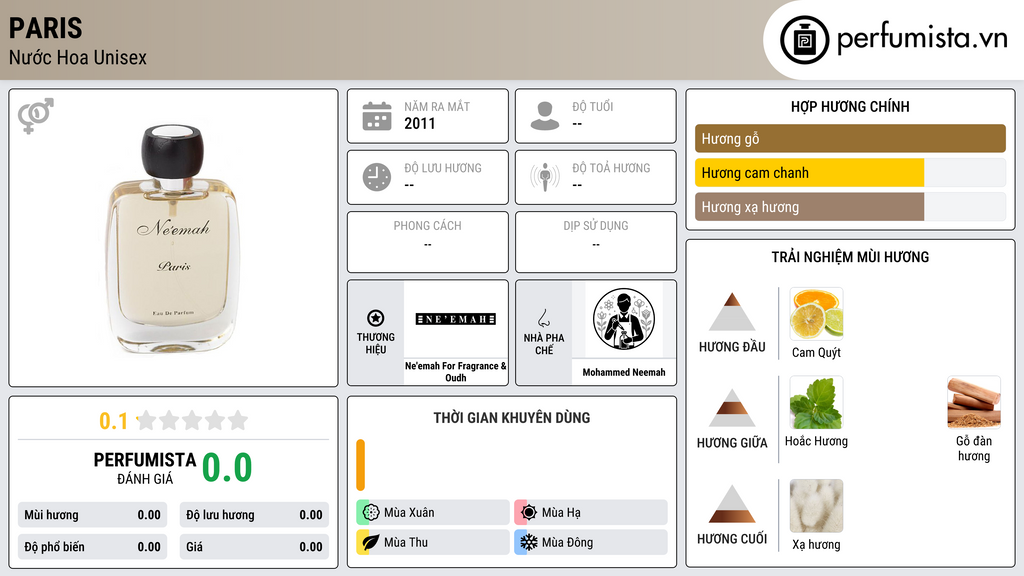Click the Mùa Thu leaf icon
Image resolution: width=1024 pixels, height=576 pixels.
point(371,542)
